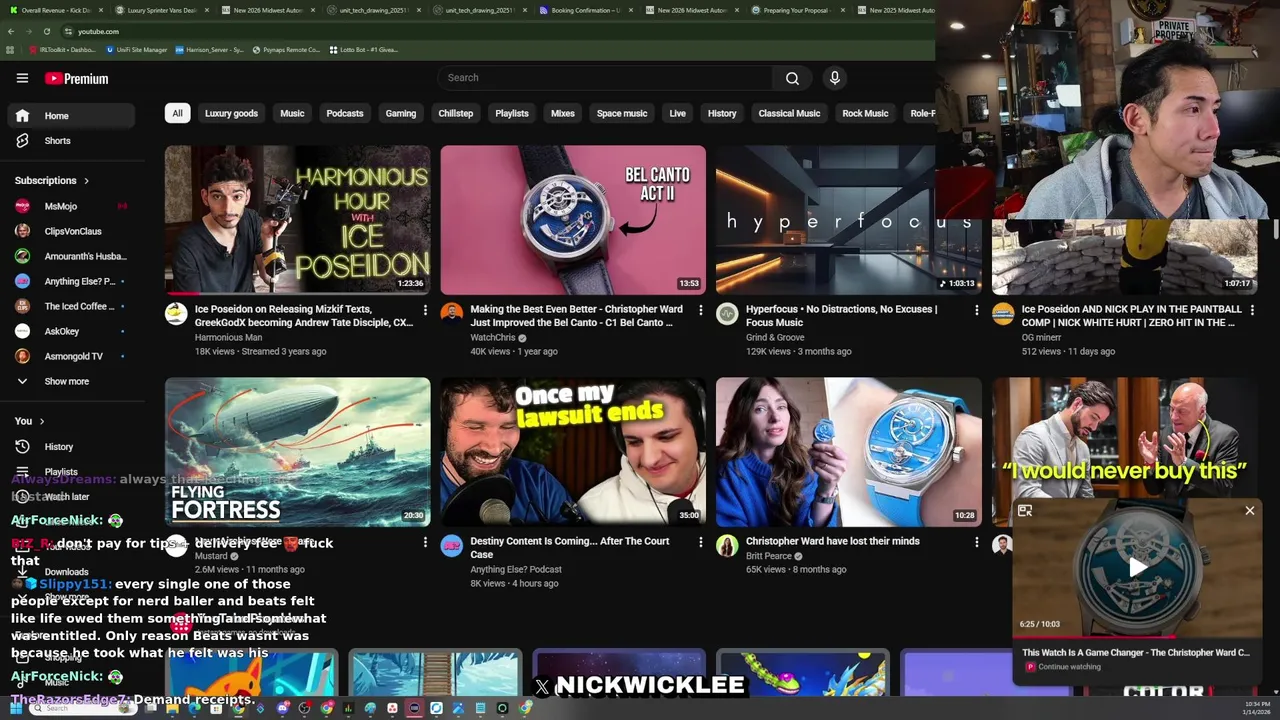Image resolution: width=1280 pixels, height=720 pixels.
Task: Open Bel Canto Act II watch thumbnail
Action: [x=573, y=220]
